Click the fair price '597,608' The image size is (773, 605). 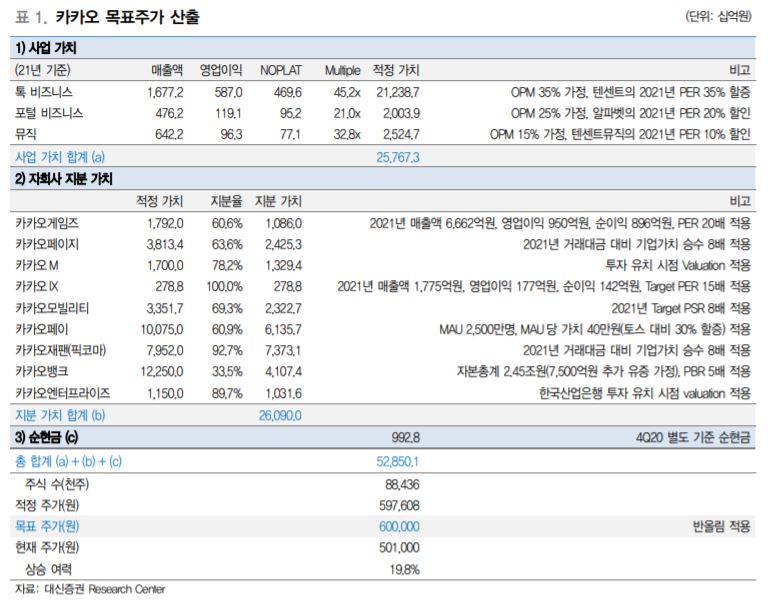coord(399,506)
